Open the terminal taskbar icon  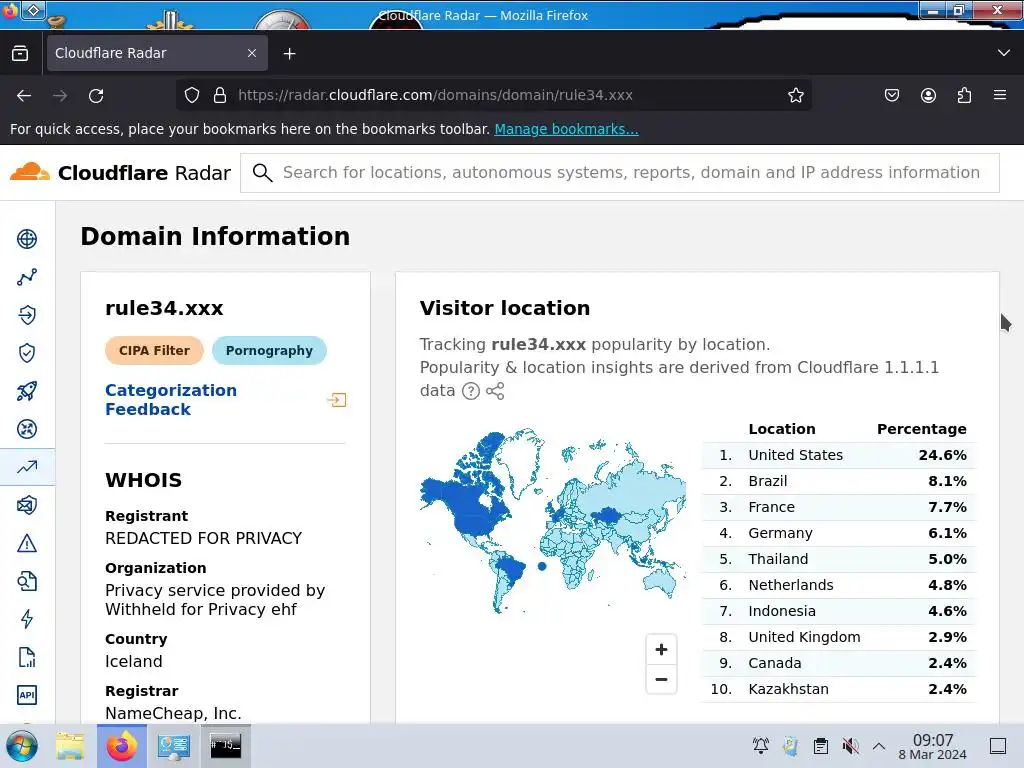(x=225, y=746)
